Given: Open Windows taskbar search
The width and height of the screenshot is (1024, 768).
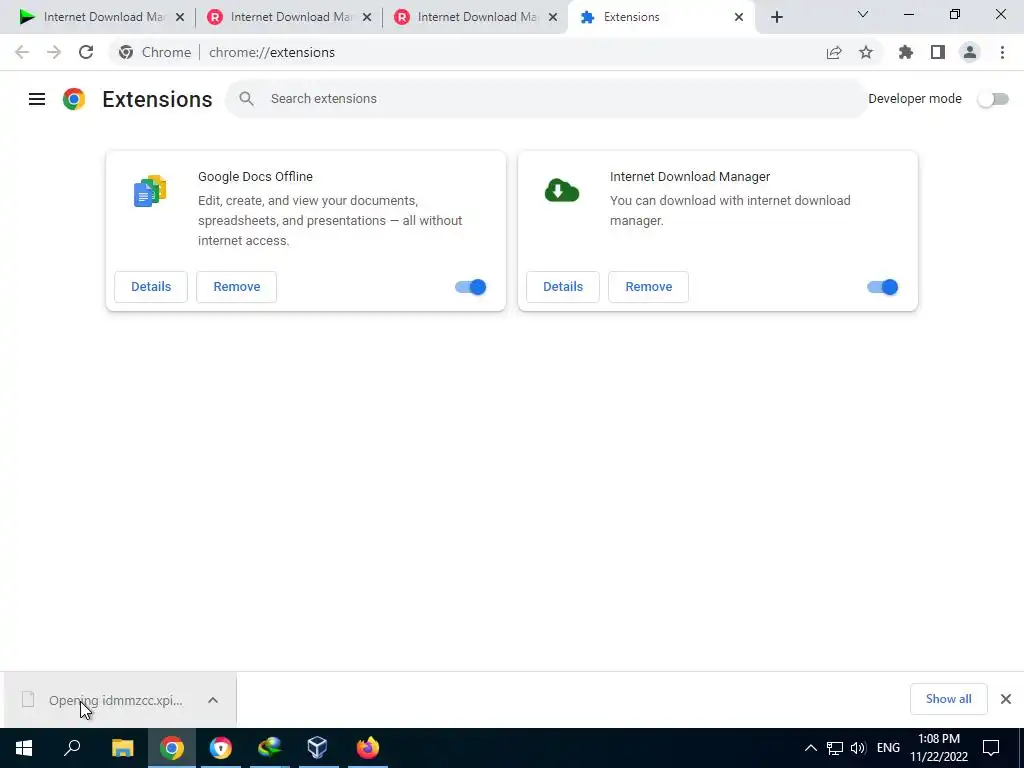Looking at the screenshot, I should (x=72, y=748).
